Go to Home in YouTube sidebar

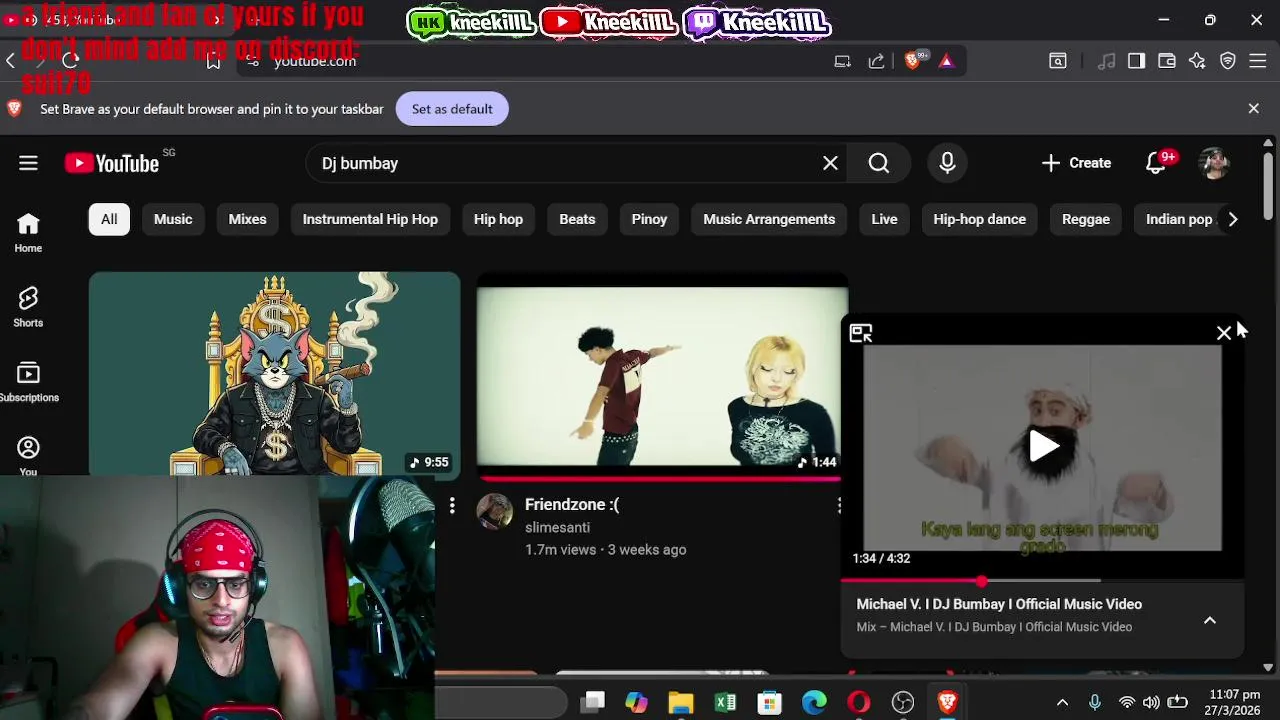[28, 233]
